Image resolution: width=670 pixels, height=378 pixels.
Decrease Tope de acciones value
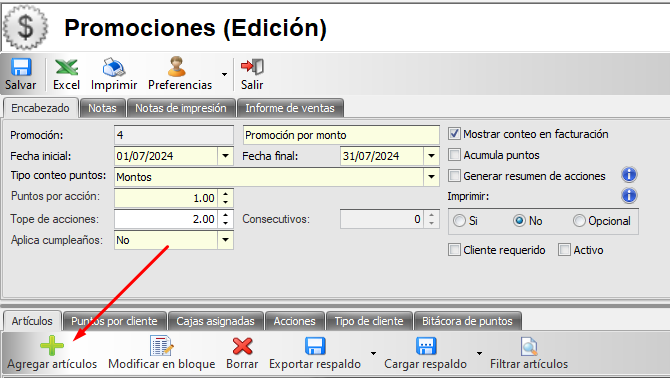click(225, 223)
